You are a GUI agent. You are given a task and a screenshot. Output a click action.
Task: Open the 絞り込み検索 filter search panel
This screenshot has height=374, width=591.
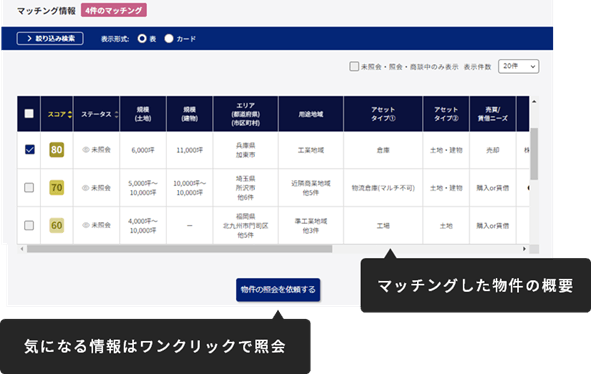pos(50,38)
